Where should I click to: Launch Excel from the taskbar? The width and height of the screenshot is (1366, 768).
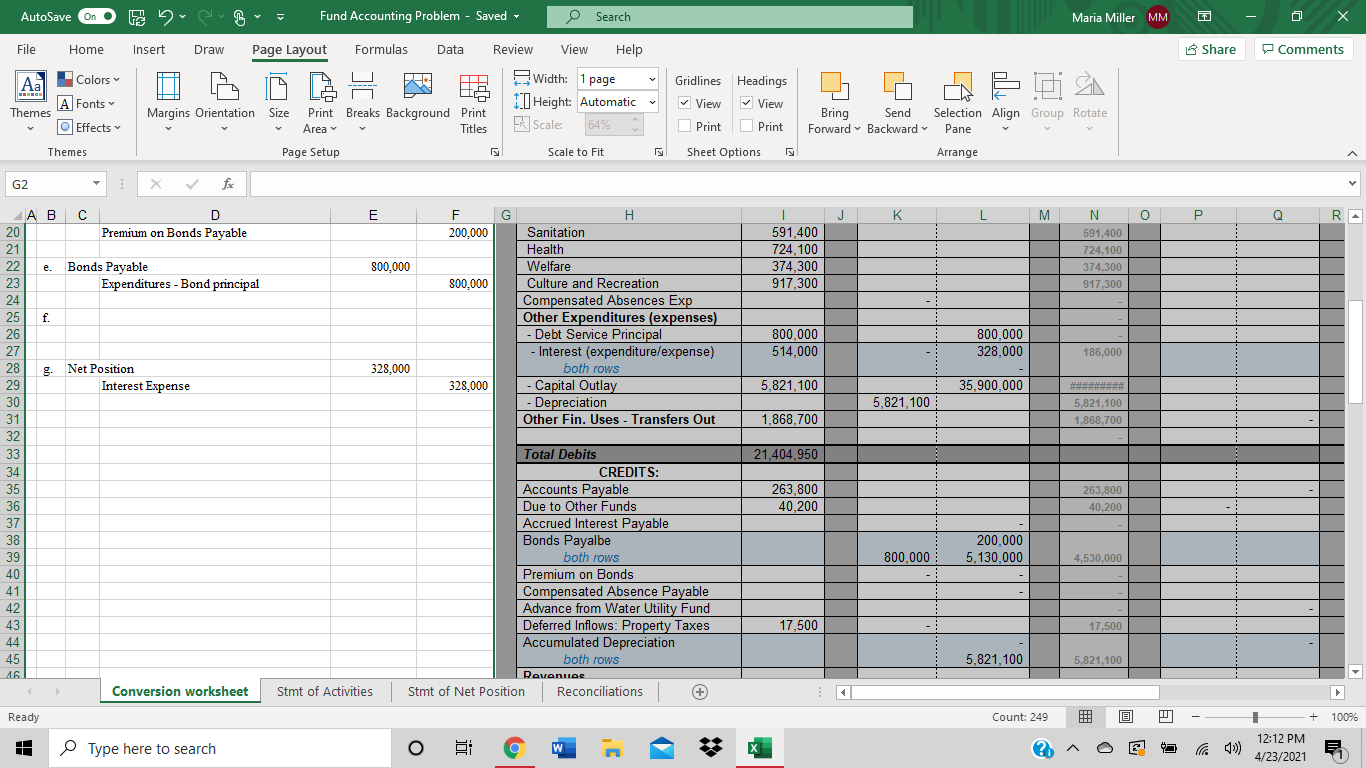760,748
